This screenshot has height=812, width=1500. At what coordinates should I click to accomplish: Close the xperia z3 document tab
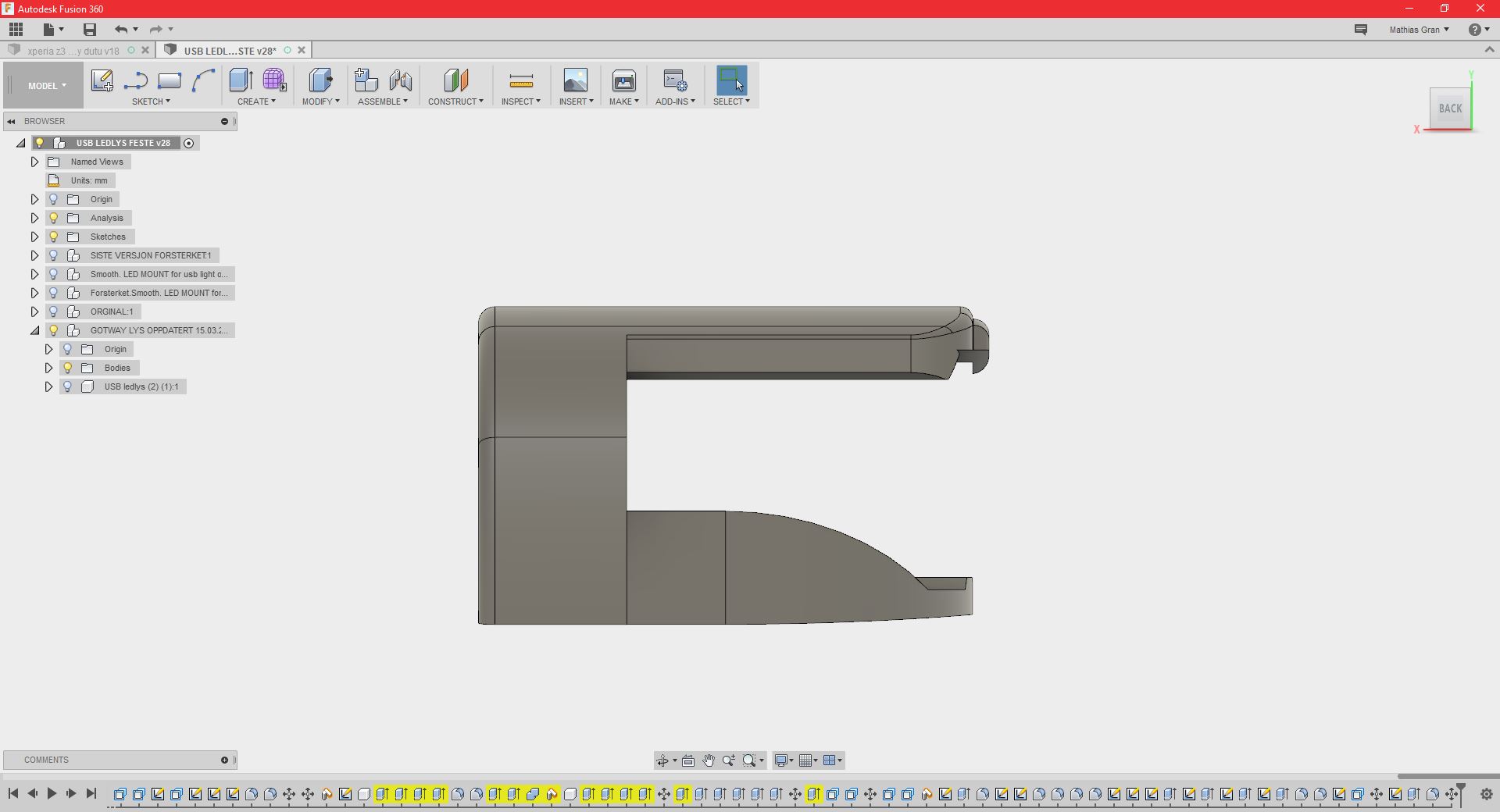click(x=145, y=50)
